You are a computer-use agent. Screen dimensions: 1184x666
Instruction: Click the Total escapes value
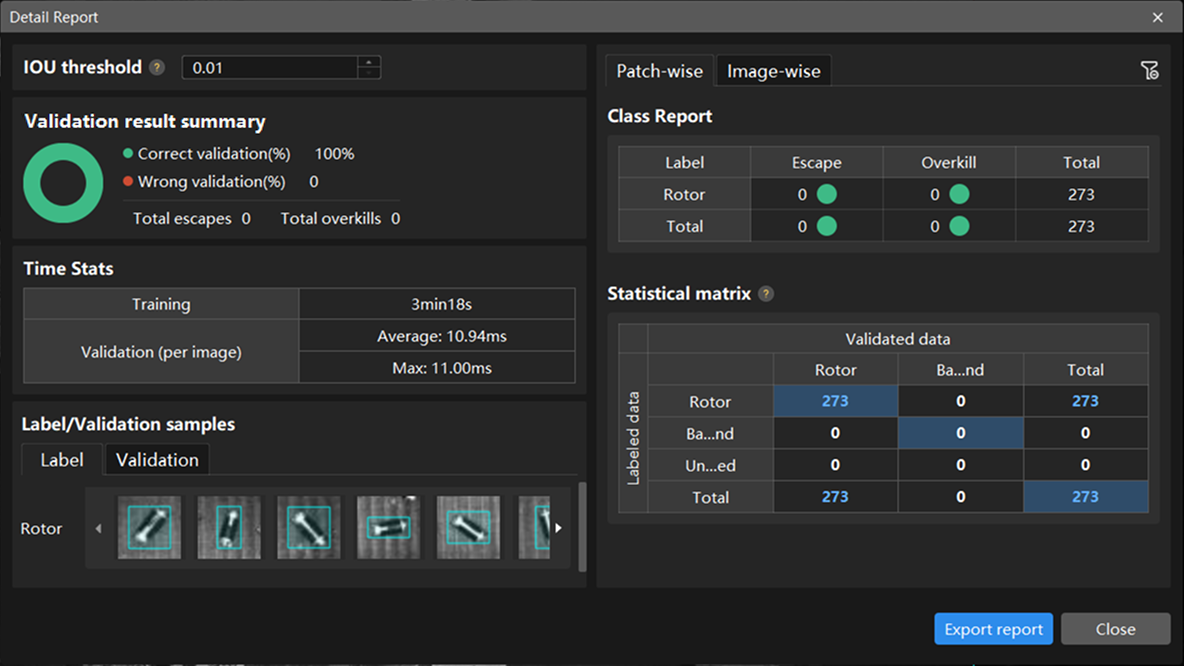[246, 219]
